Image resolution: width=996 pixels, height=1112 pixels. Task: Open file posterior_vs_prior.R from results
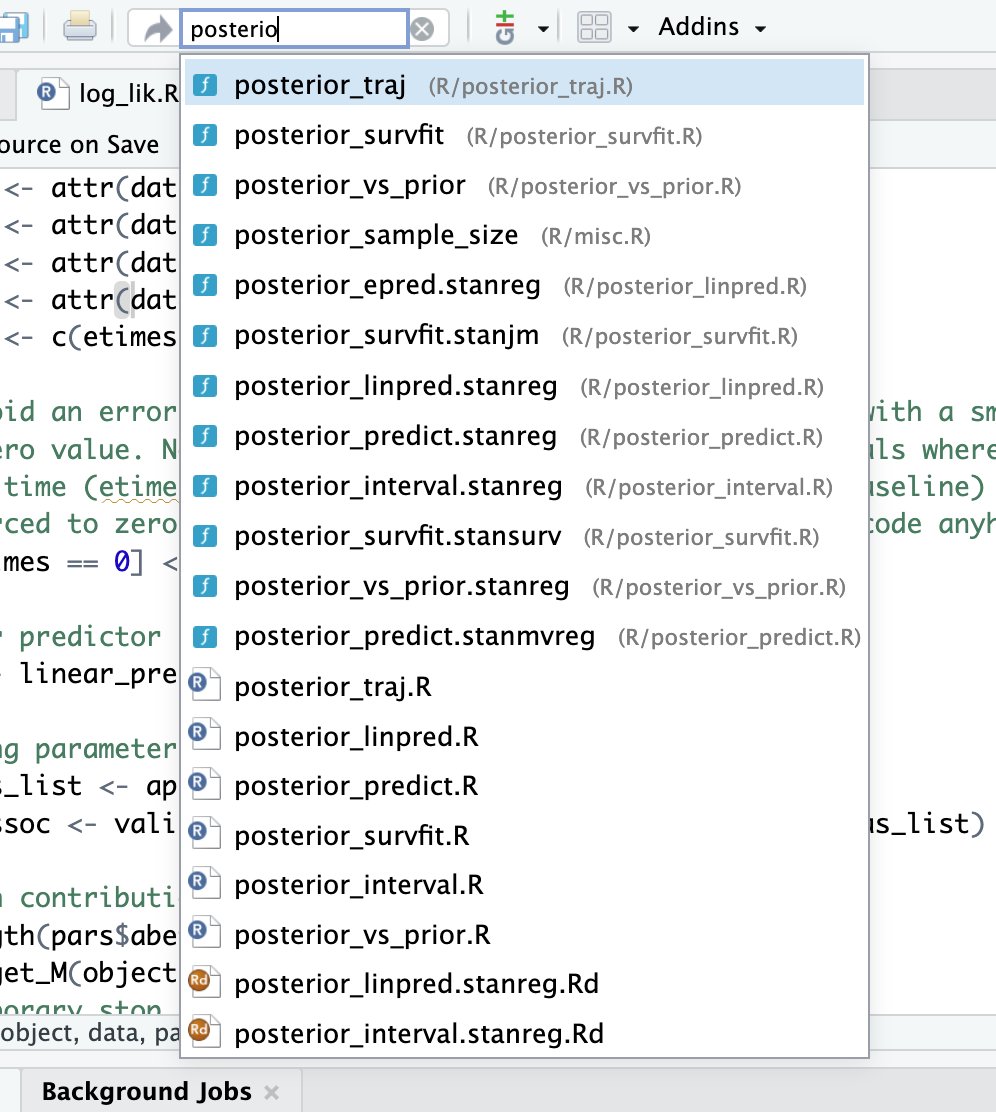(524, 935)
